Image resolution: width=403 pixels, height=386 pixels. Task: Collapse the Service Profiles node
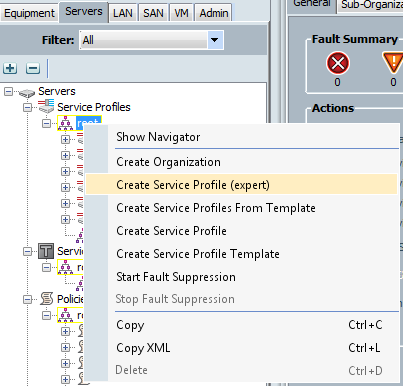tap(28, 107)
